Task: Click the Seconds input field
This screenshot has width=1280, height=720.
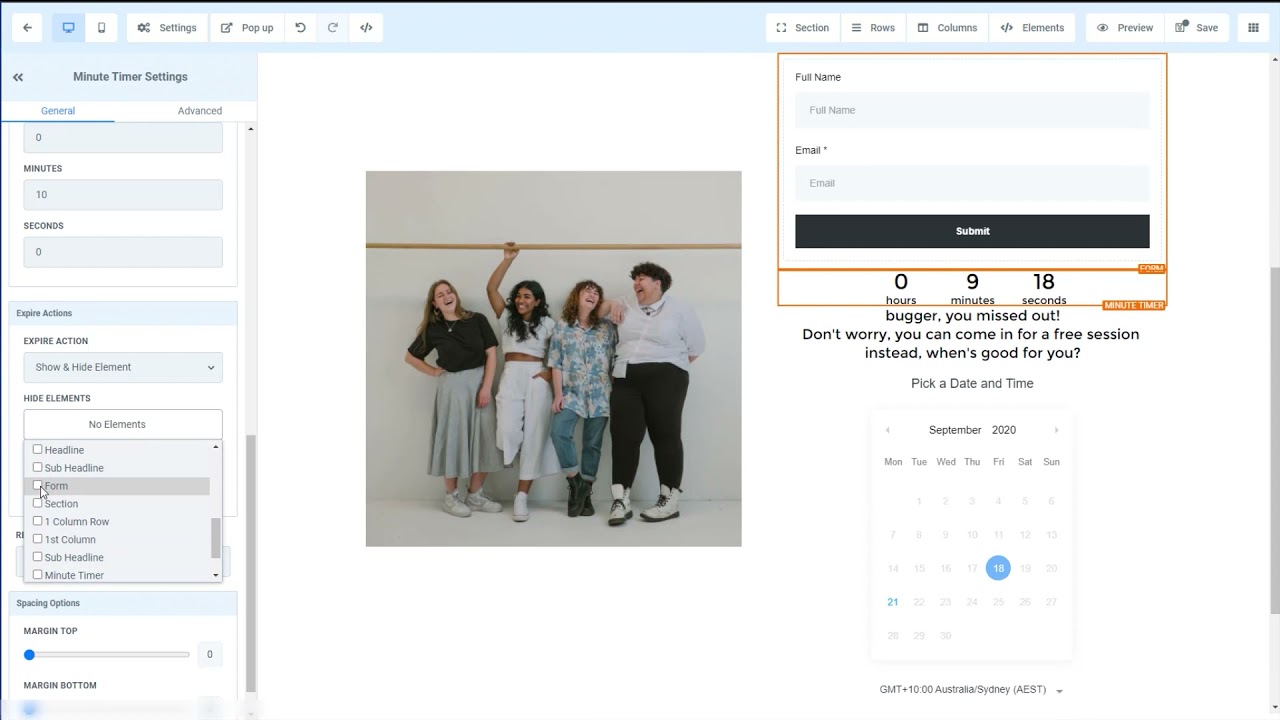Action: [x=123, y=252]
